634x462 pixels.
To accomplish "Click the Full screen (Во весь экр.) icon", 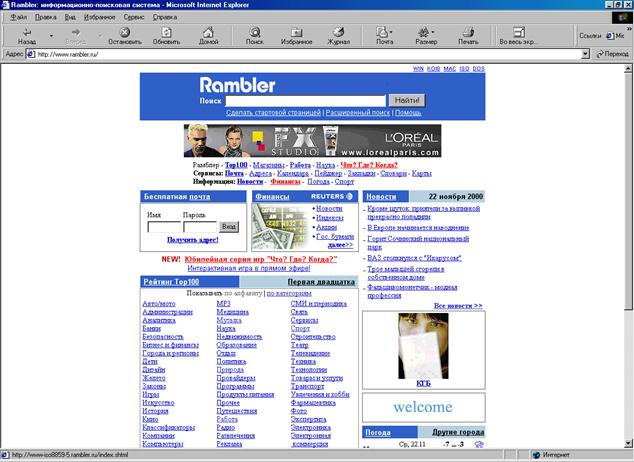I will pos(519,32).
